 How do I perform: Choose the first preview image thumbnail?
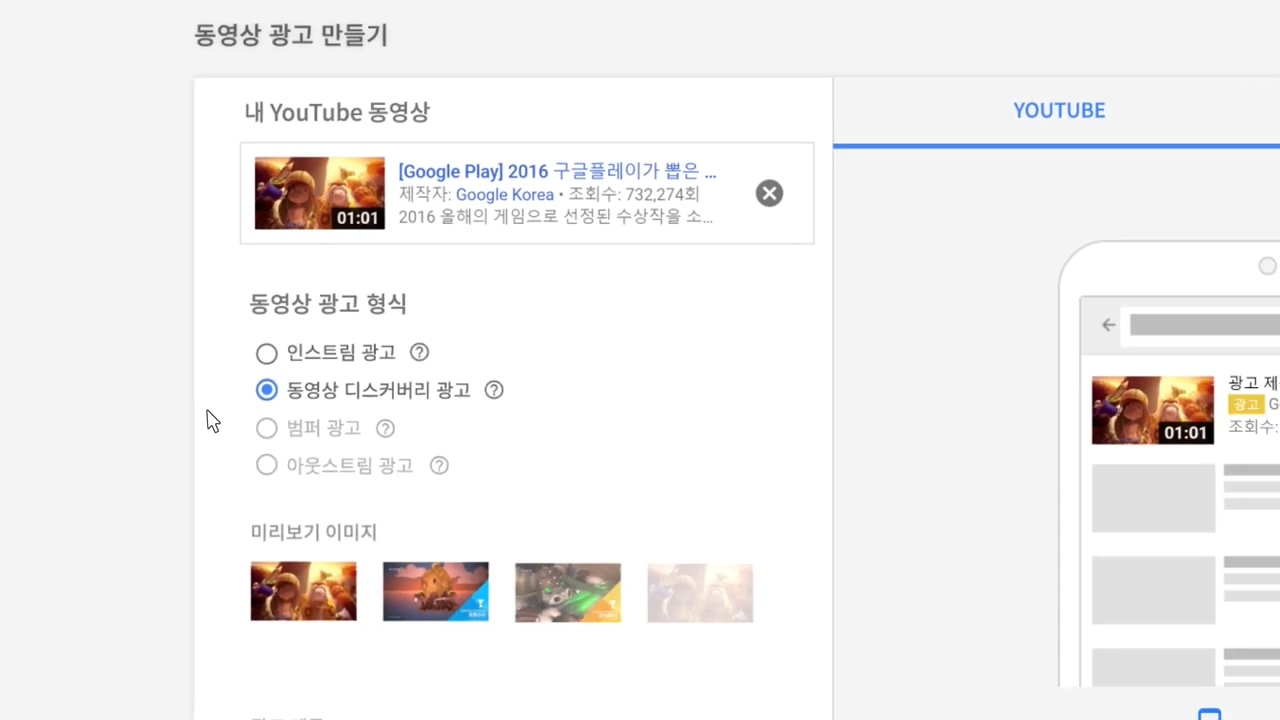click(x=303, y=592)
